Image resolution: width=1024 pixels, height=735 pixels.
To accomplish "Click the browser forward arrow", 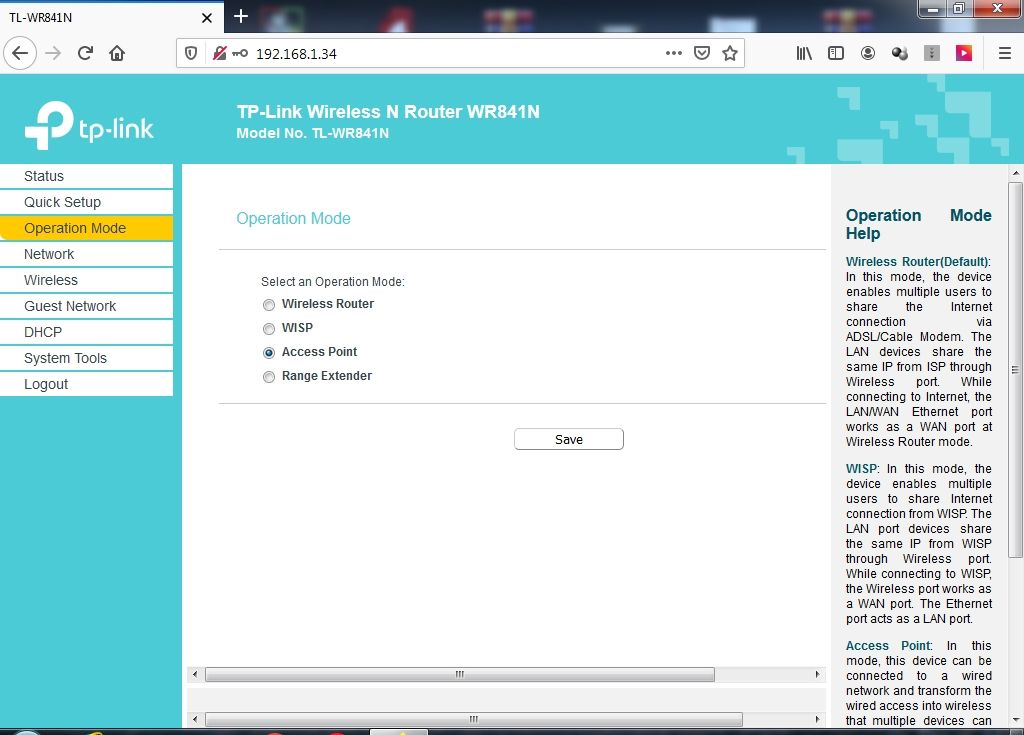I will click(53, 53).
